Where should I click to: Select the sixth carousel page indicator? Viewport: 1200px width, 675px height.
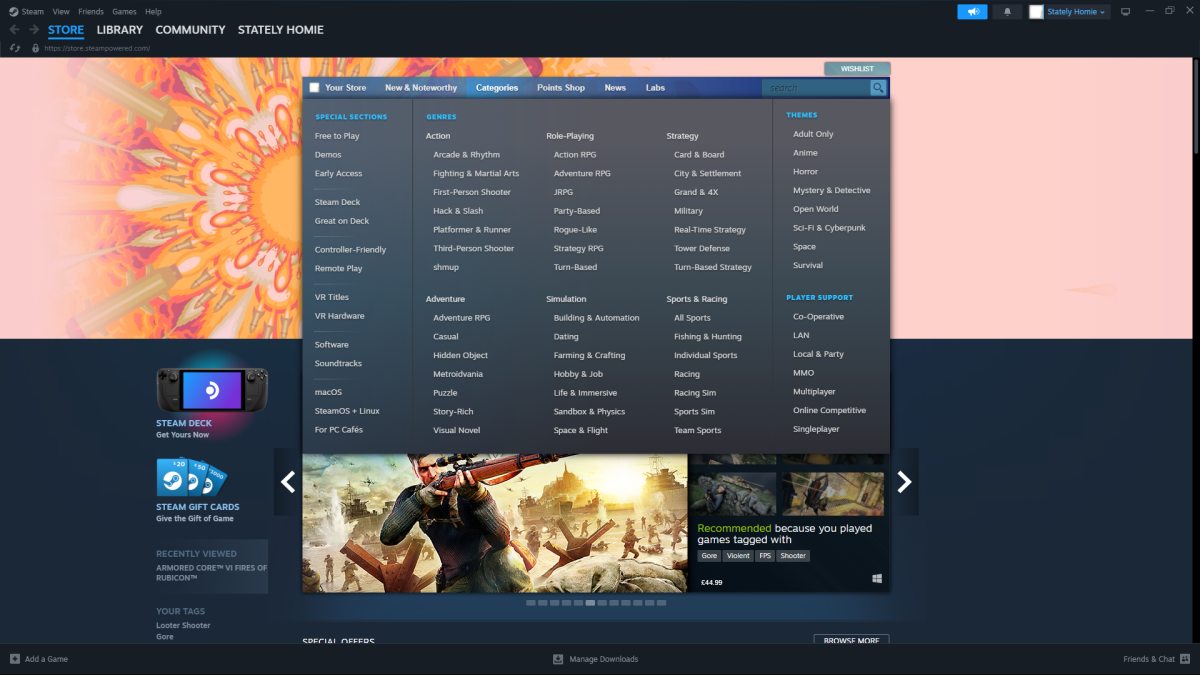pyautogui.click(x=591, y=603)
